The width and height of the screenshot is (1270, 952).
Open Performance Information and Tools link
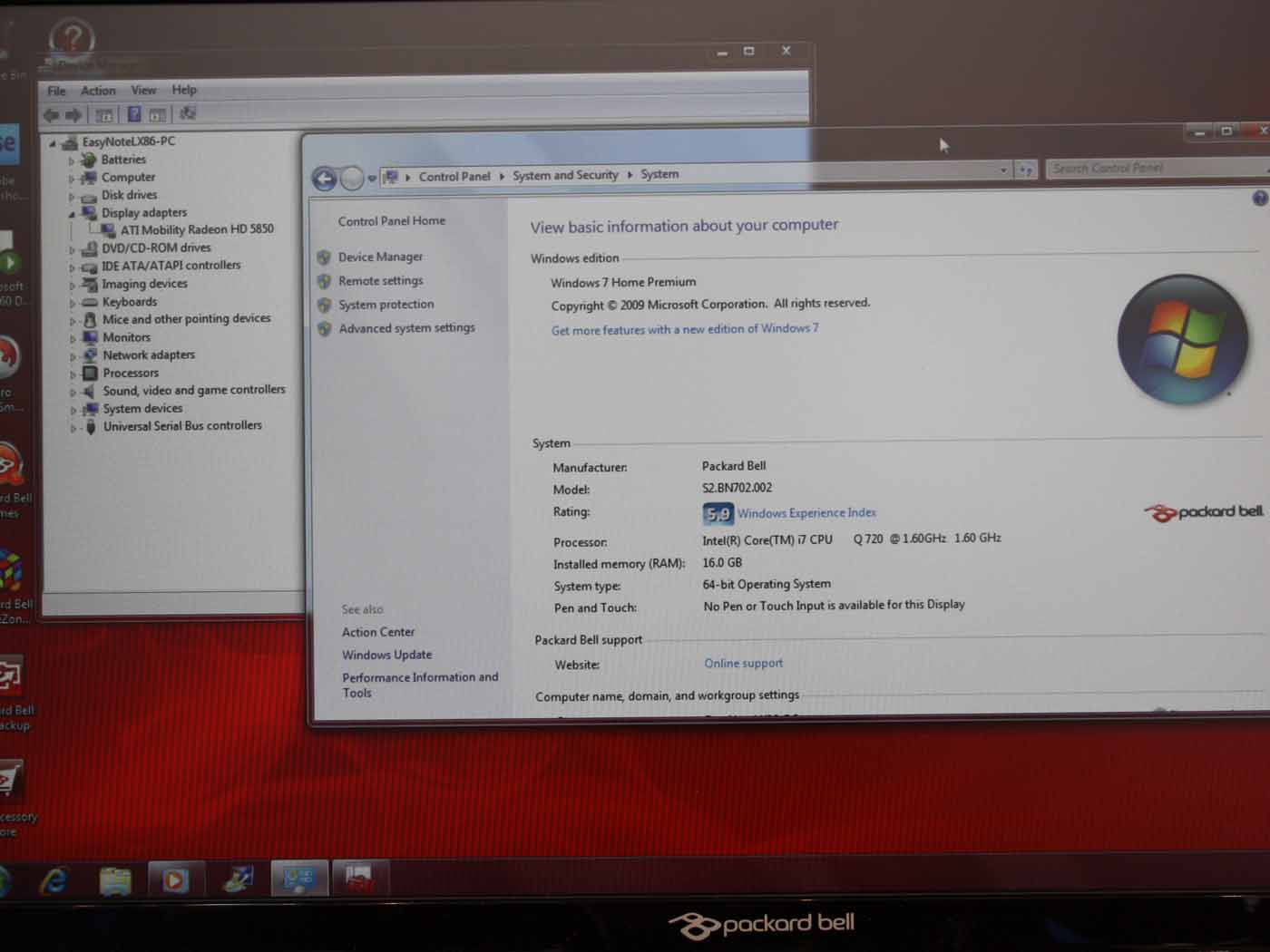420,685
